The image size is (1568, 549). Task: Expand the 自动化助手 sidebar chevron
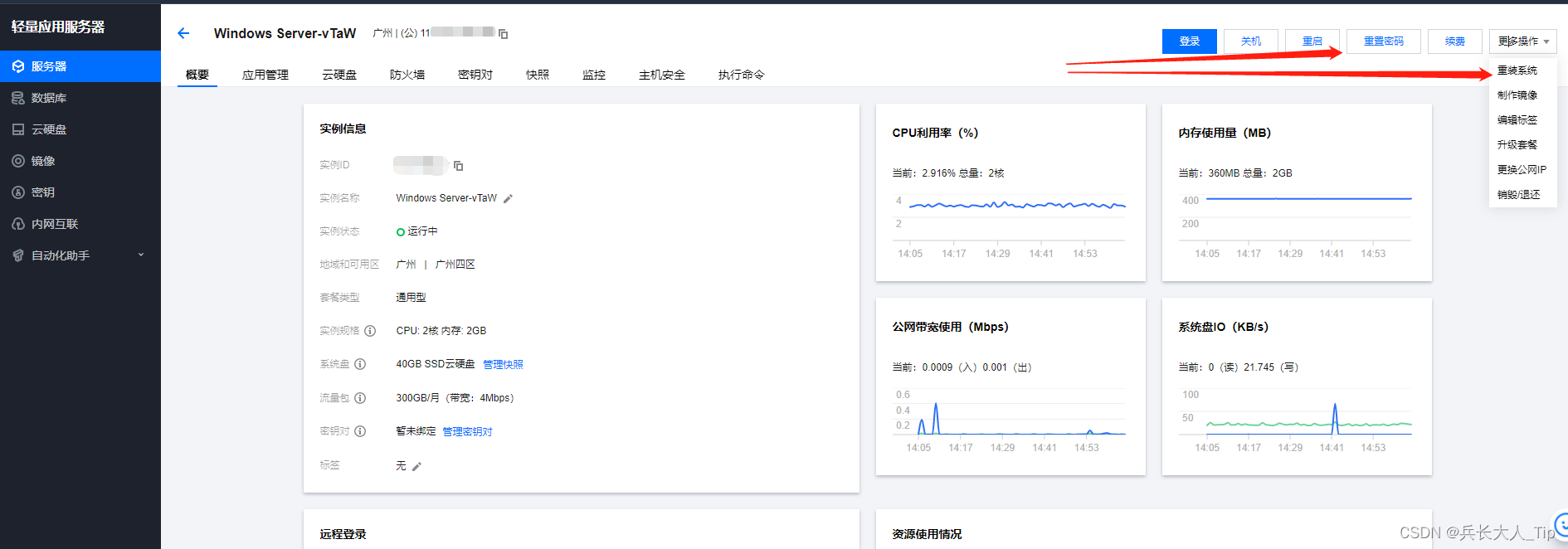[x=141, y=255]
